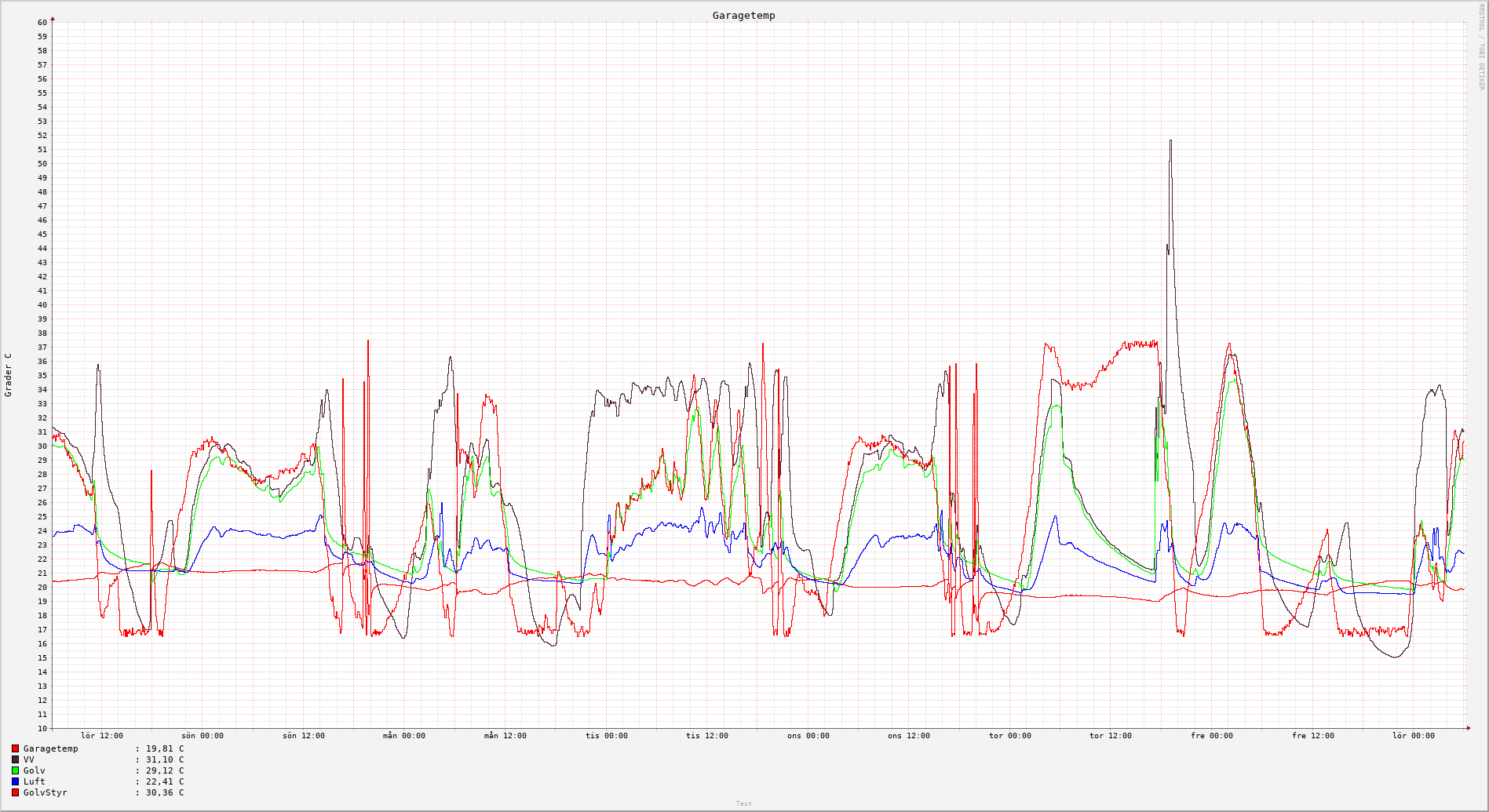Click the green Golv legend color box

pyautogui.click(x=15, y=771)
